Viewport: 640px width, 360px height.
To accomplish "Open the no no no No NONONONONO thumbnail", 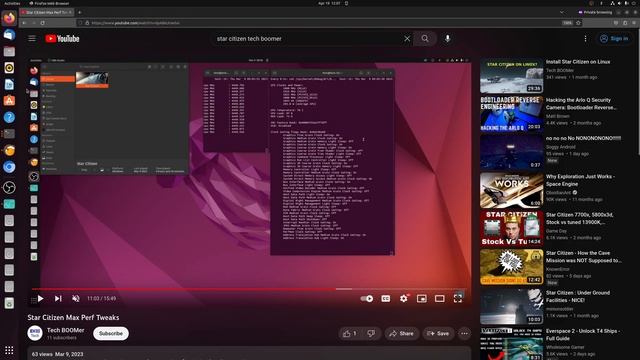I will tap(511, 152).
